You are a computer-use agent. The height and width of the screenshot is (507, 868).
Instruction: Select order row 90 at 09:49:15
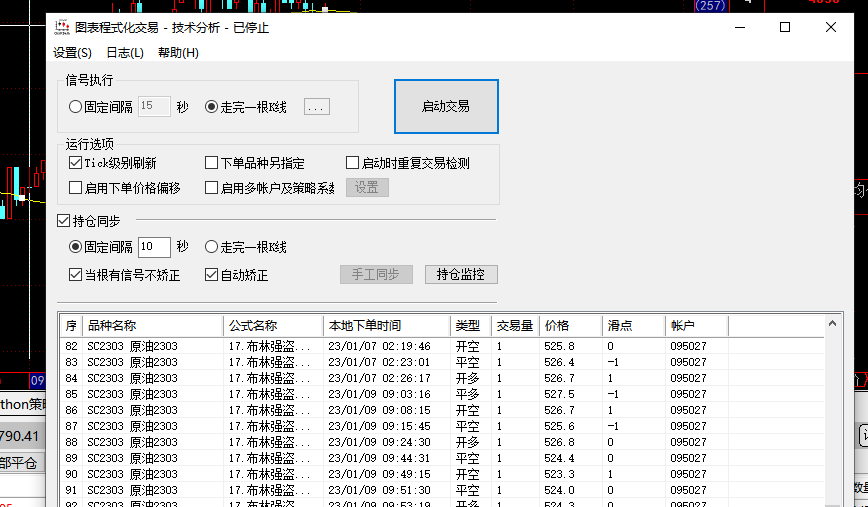point(442,474)
